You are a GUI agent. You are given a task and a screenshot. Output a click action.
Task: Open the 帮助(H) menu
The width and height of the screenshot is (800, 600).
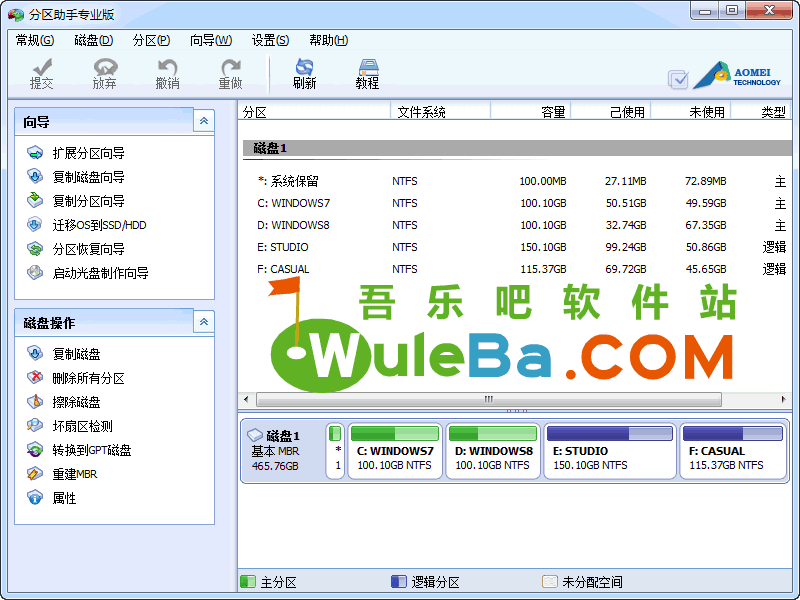point(329,40)
